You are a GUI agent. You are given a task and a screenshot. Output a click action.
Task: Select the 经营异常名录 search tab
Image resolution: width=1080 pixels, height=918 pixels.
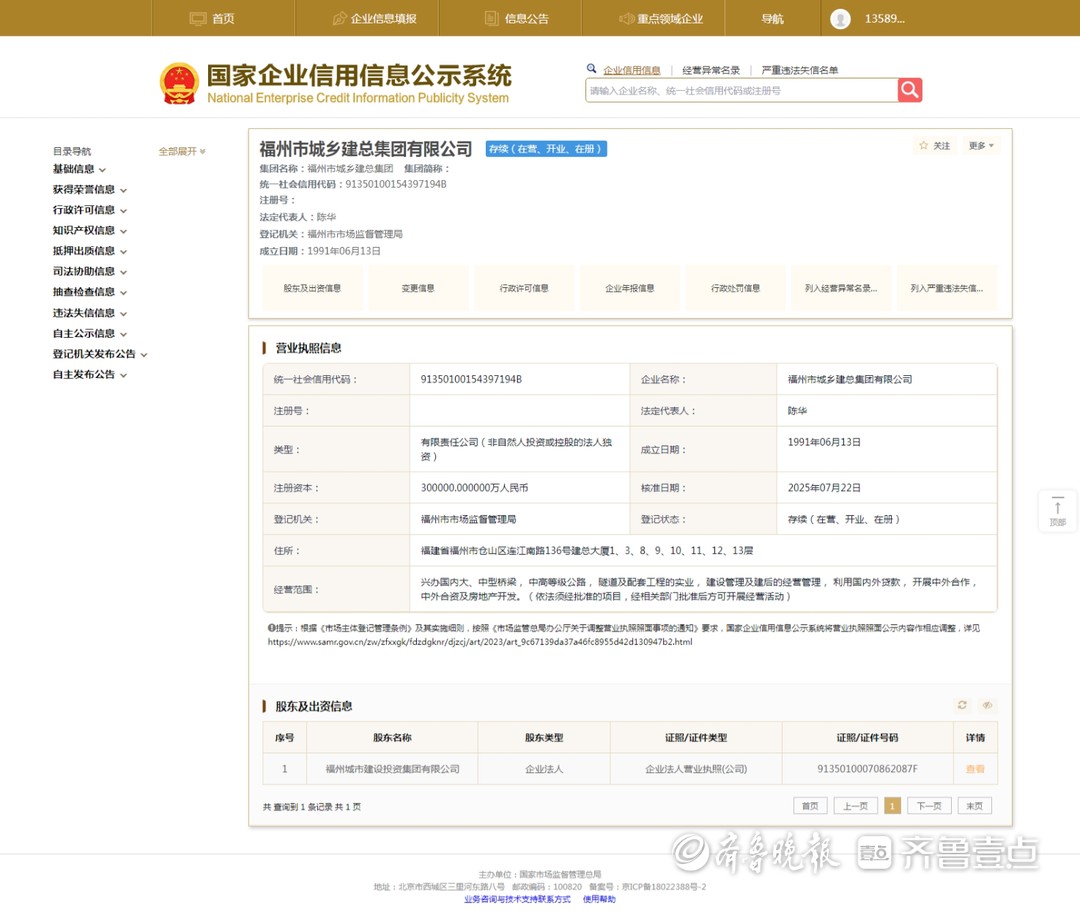[711, 70]
